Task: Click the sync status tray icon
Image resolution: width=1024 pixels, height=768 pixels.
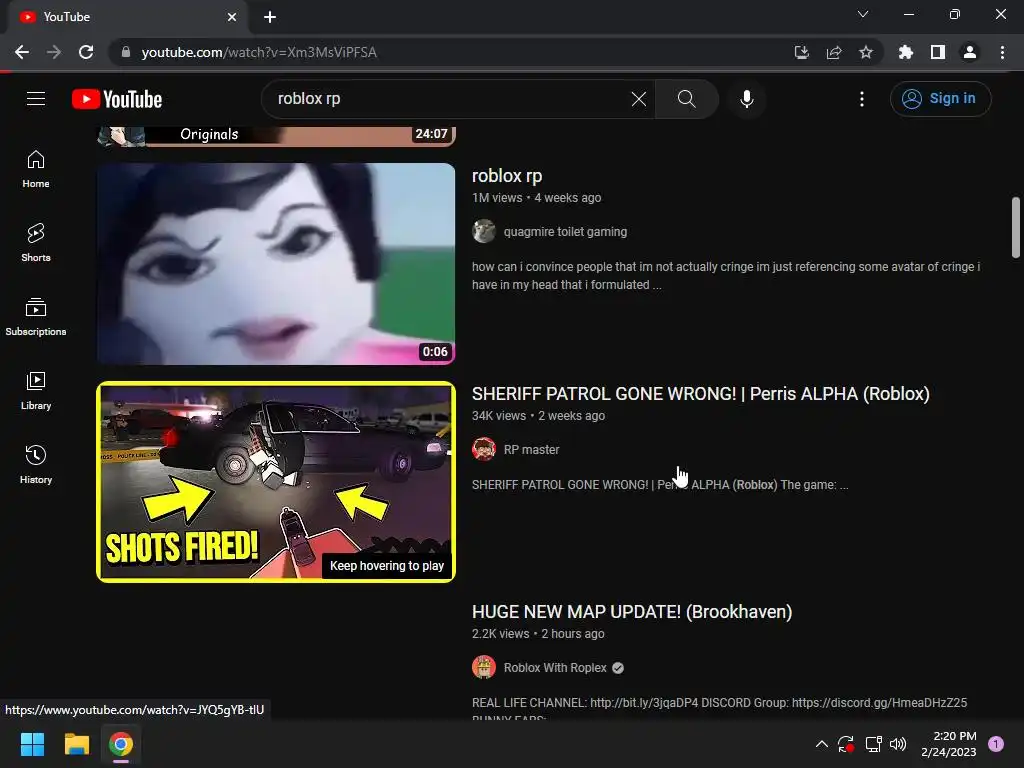Action: click(x=846, y=744)
